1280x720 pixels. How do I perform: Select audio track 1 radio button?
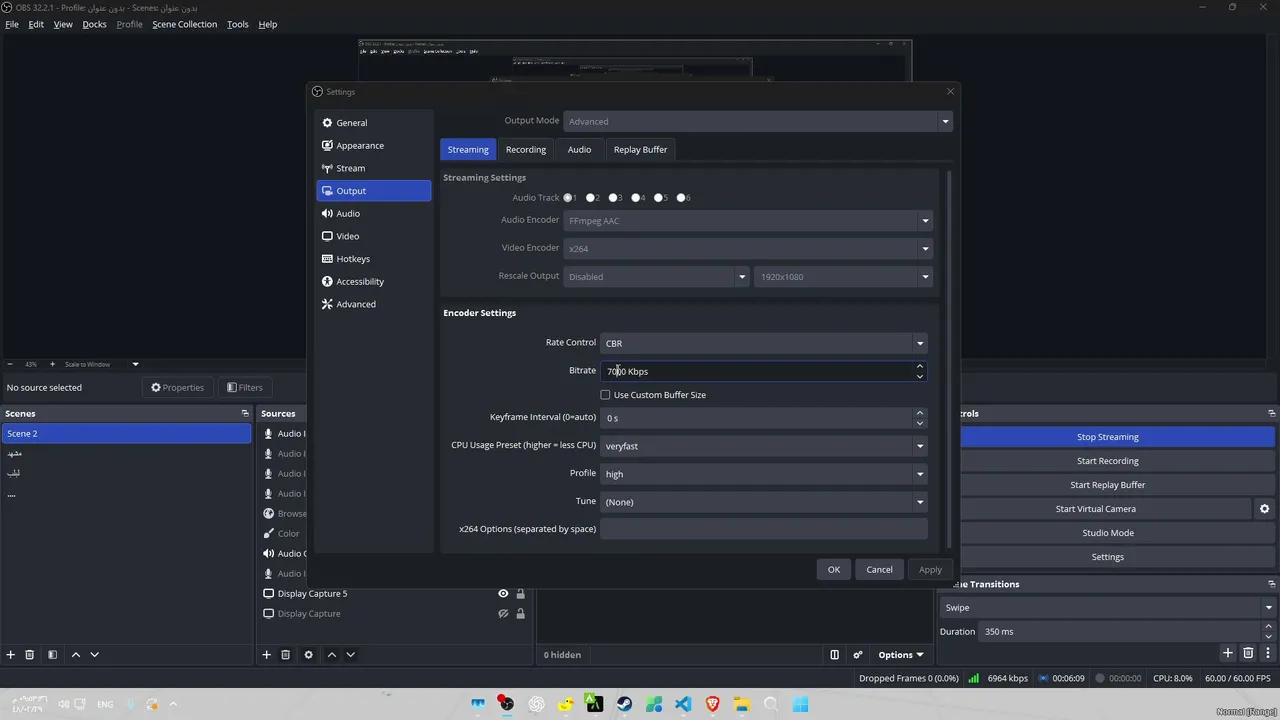click(x=568, y=198)
